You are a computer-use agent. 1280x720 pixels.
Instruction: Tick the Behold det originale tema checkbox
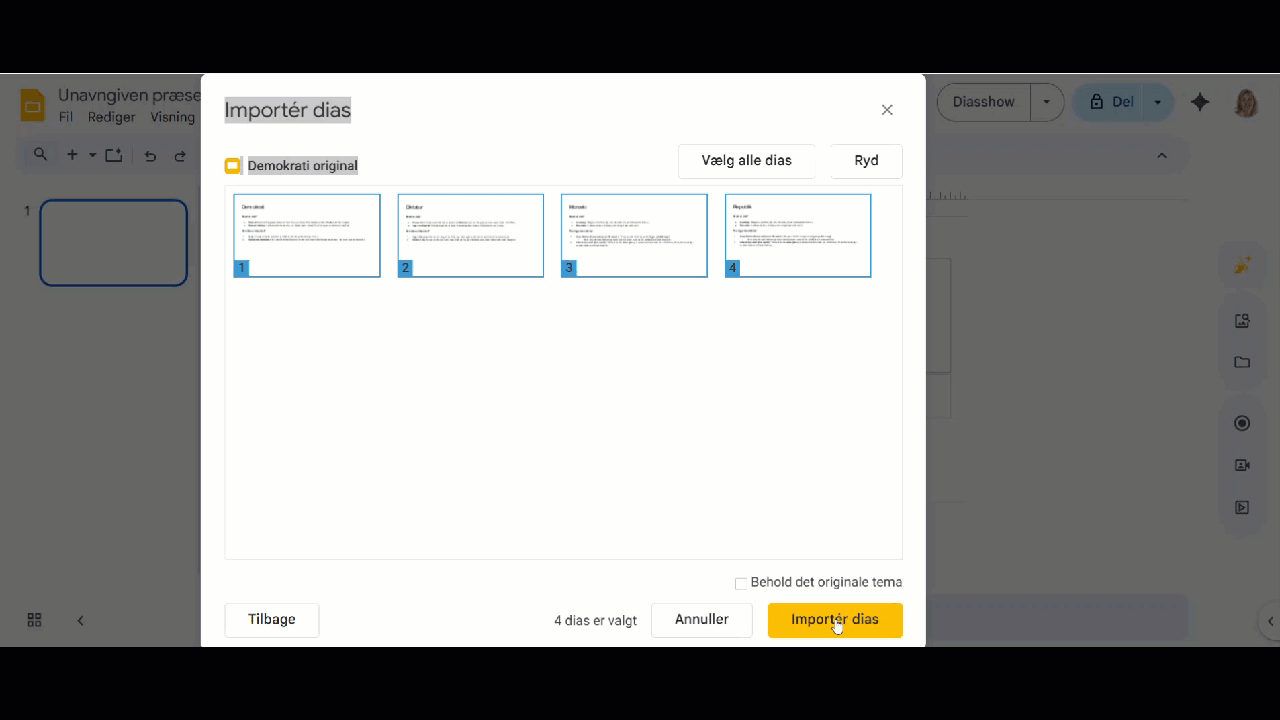pos(741,583)
